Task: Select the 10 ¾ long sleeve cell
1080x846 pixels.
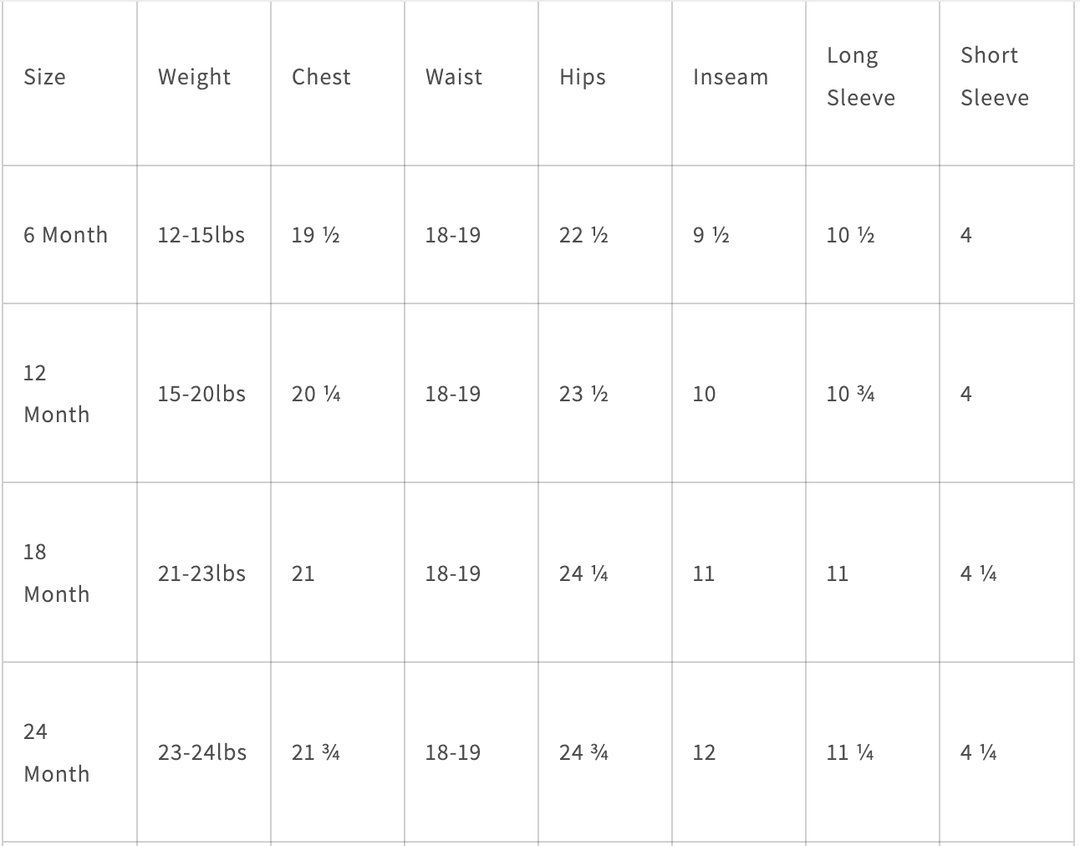Action: pos(851,394)
